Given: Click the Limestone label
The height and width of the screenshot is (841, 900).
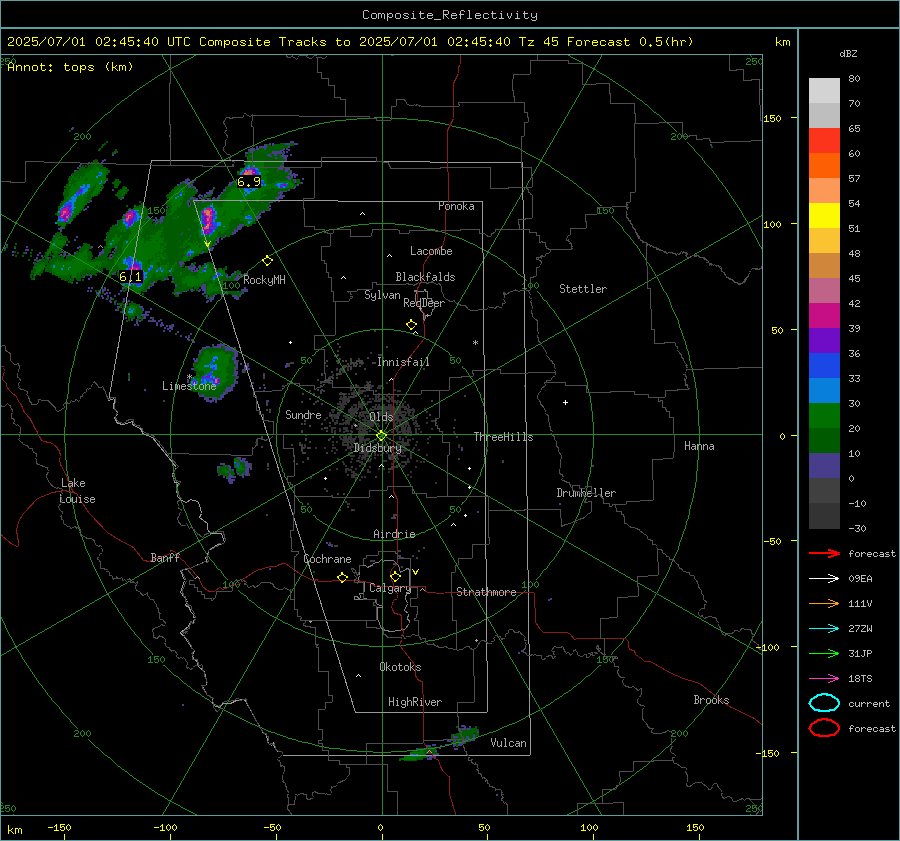Looking at the screenshot, I should [189, 386].
